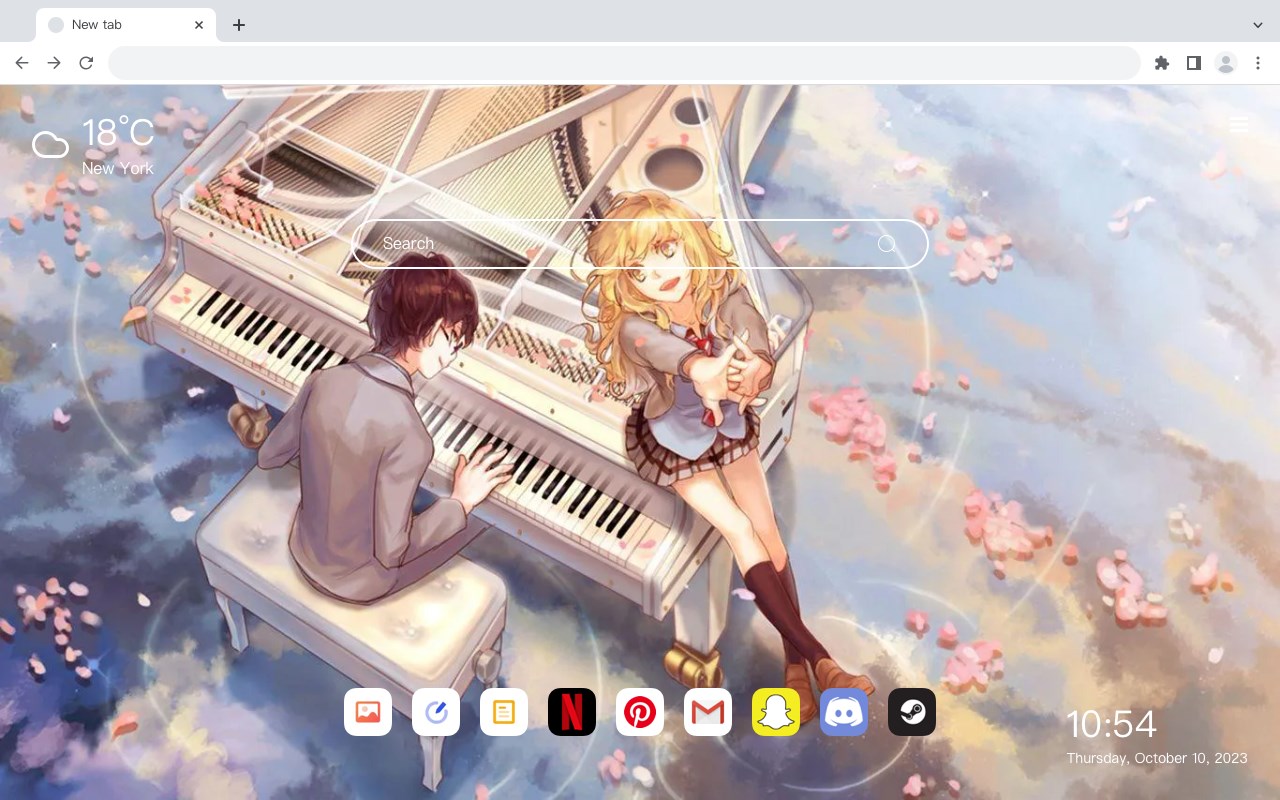This screenshot has height=800, width=1280.
Task: Open the Pinterest shortcut
Action: [x=640, y=712]
